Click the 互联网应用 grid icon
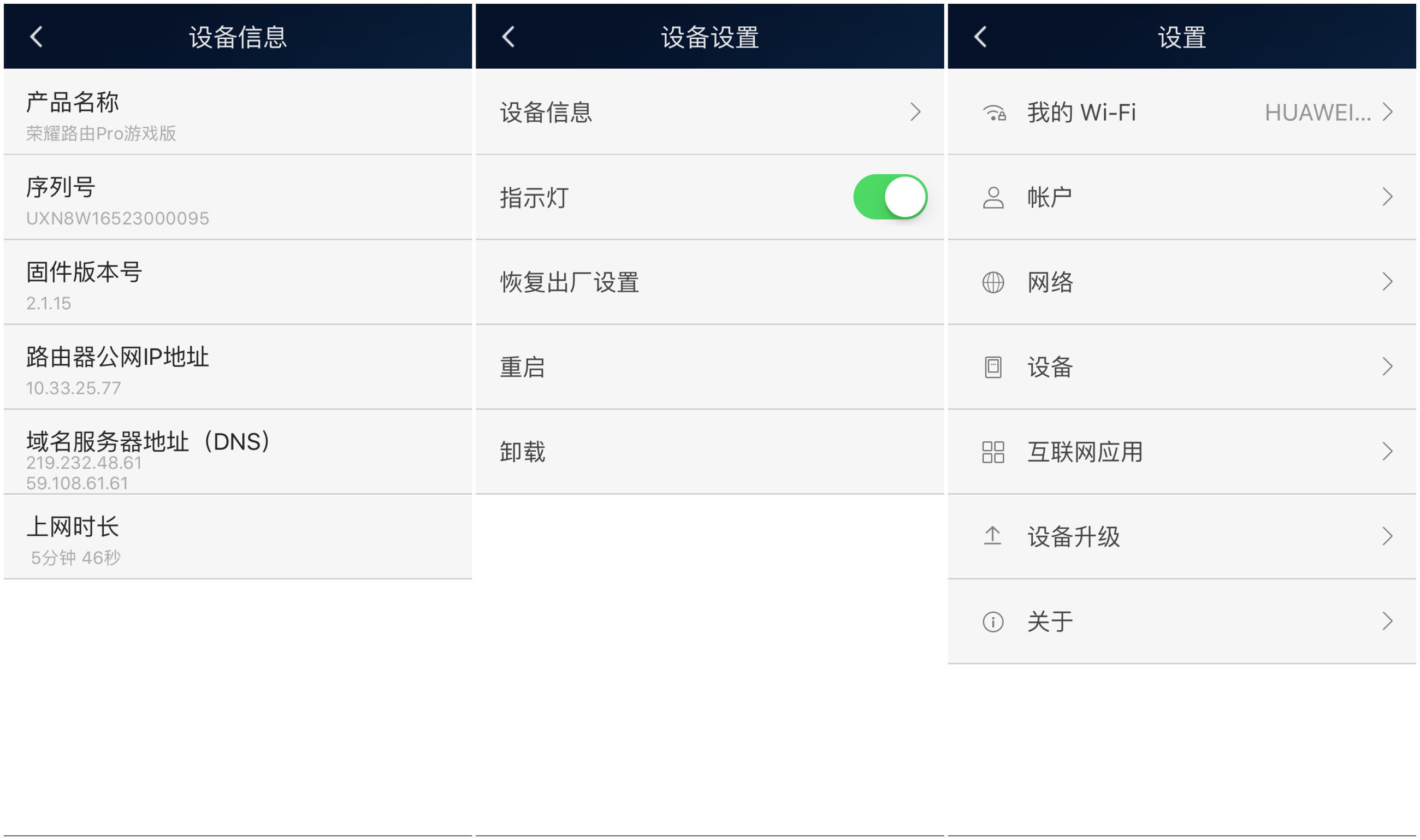The image size is (1420, 840). point(993,451)
